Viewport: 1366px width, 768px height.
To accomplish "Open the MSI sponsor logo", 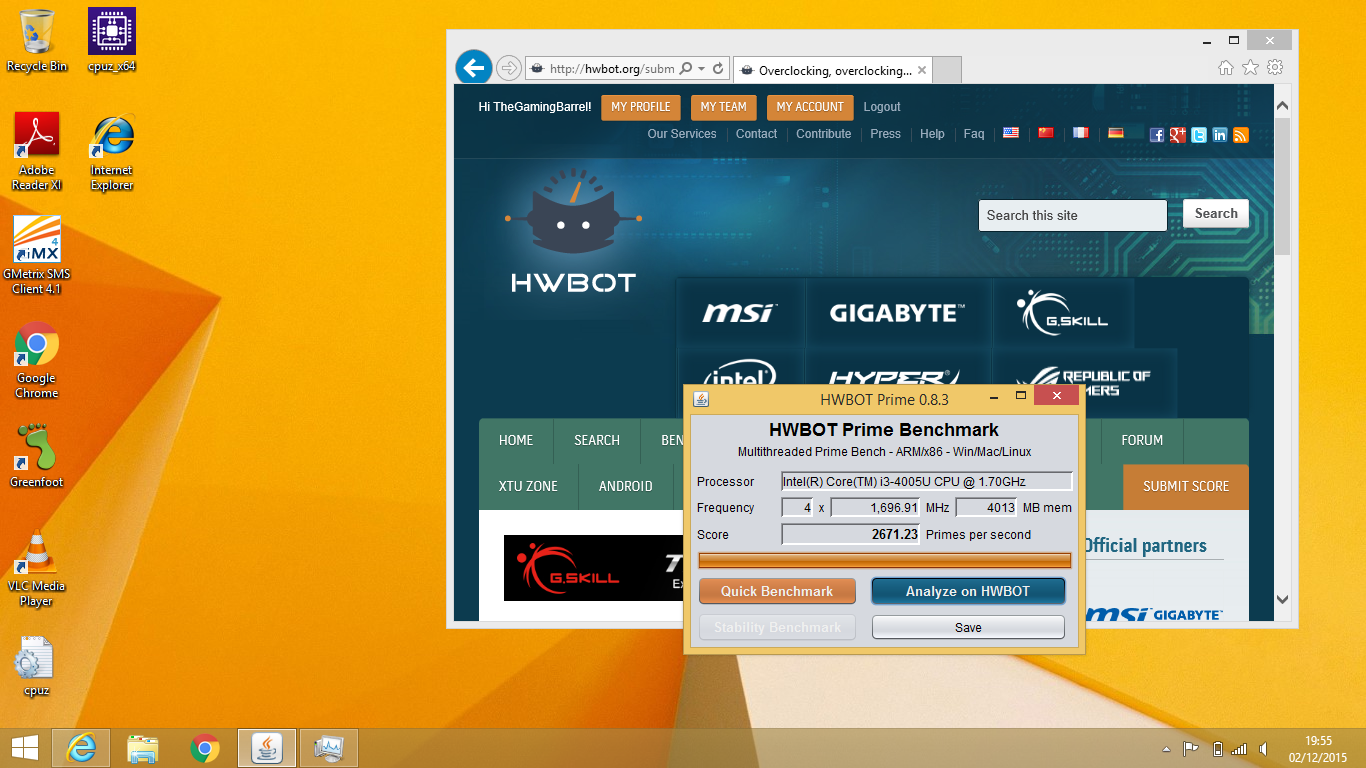I will 740,313.
